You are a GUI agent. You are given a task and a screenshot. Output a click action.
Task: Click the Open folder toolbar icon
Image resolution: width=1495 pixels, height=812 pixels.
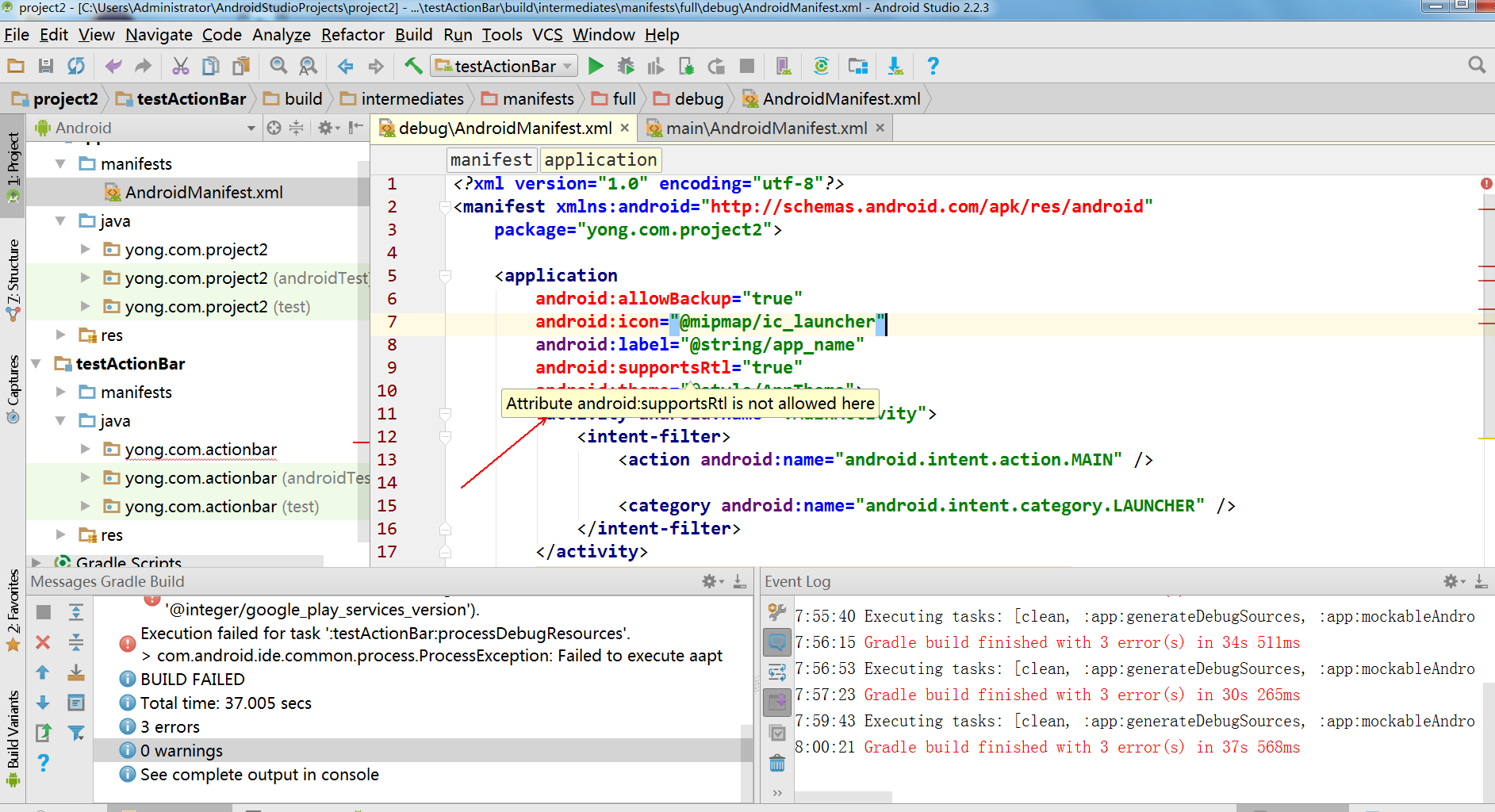16,66
